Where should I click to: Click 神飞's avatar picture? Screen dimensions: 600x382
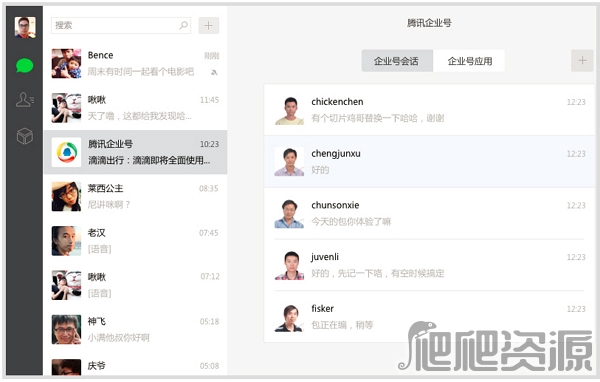66,329
